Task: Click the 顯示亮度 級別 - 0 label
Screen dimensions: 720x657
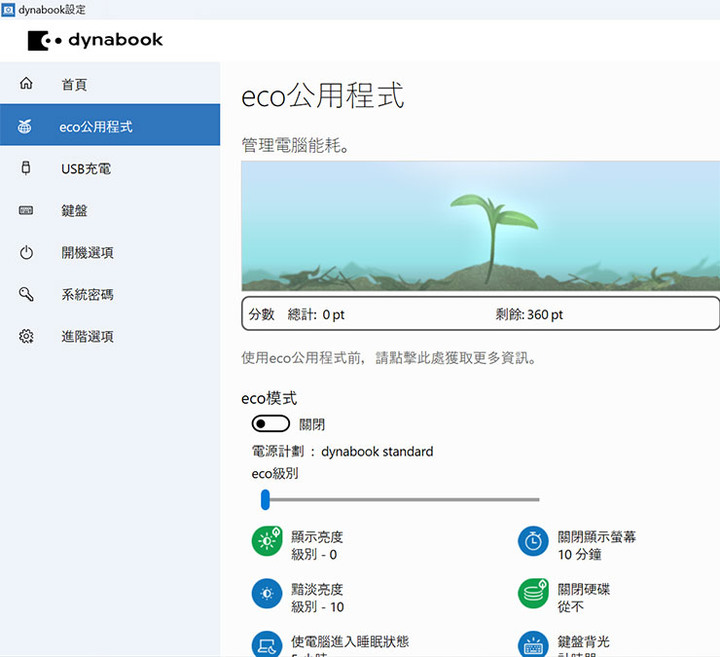Action: pyautogui.click(x=317, y=545)
